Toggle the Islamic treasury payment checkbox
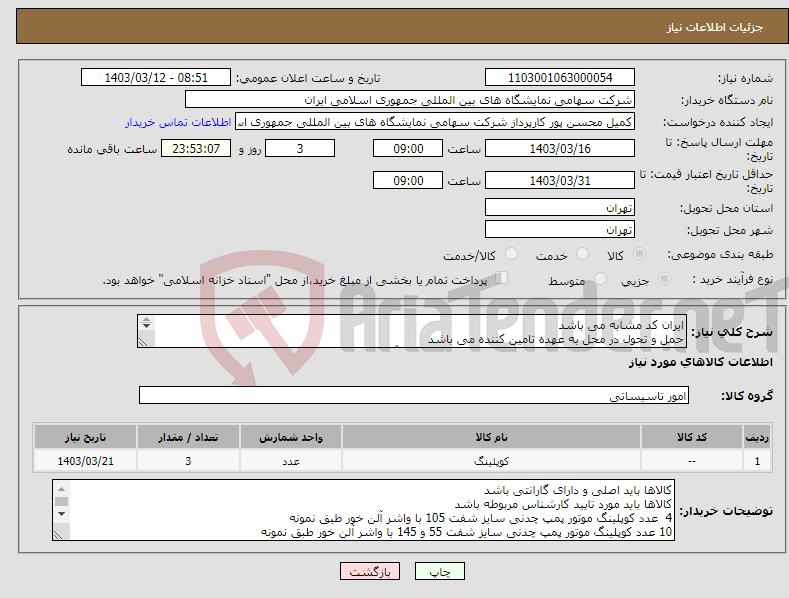 (502, 277)
